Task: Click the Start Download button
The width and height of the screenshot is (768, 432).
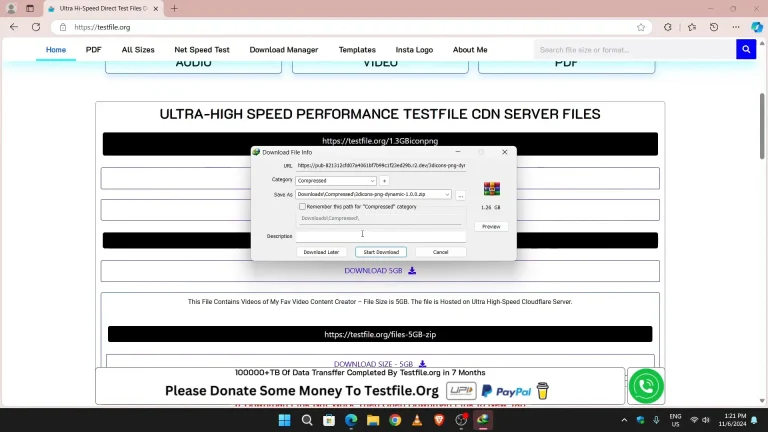Action: [381, 252]
